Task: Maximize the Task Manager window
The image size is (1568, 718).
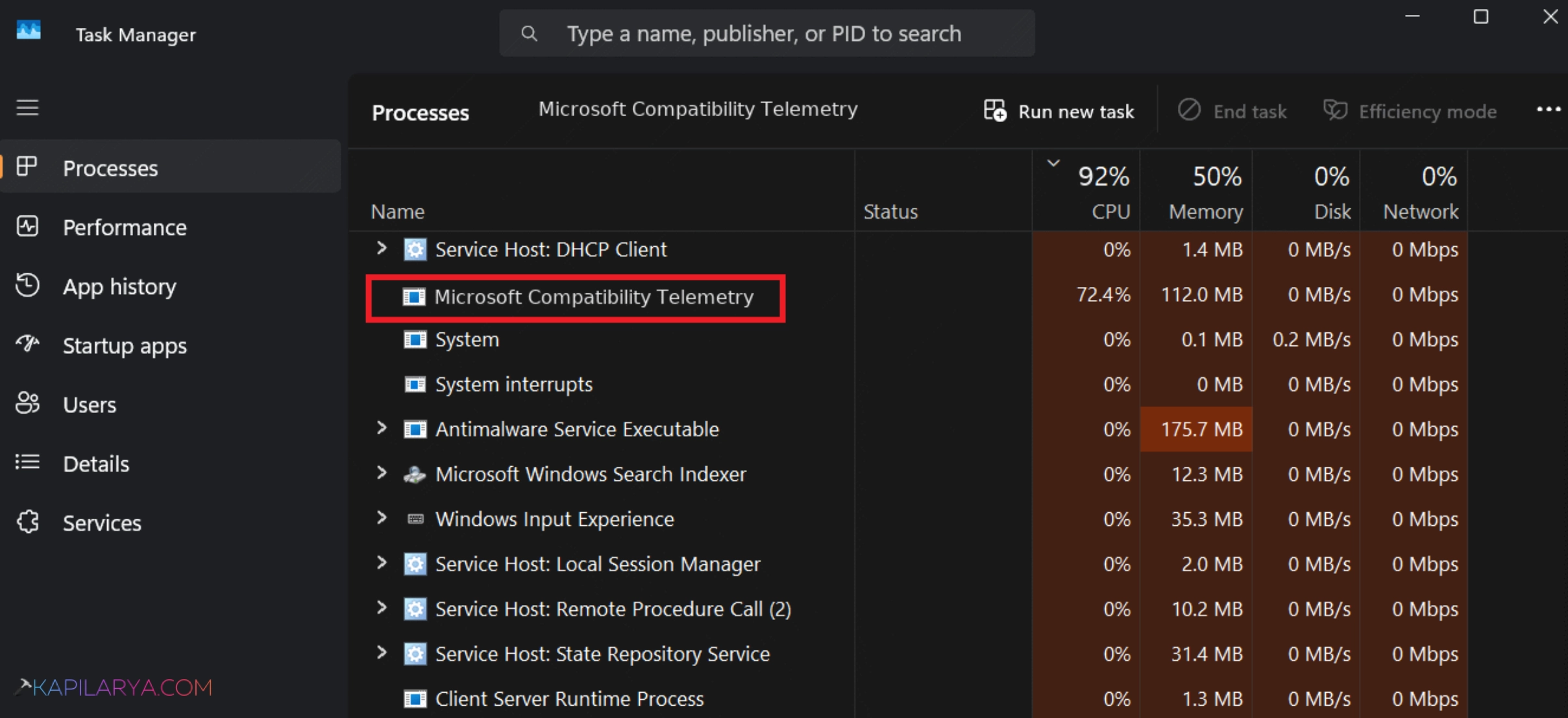Action: 1480,16
